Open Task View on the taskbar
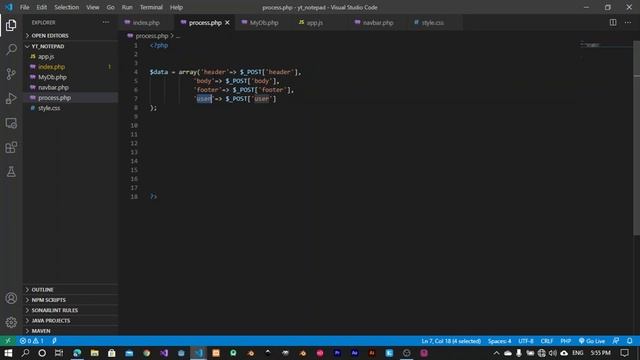 (x=59, y=353)
